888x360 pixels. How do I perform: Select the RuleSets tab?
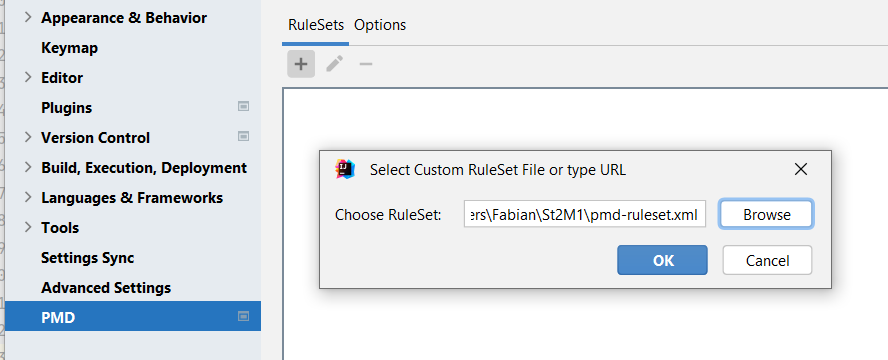[315, 25]
